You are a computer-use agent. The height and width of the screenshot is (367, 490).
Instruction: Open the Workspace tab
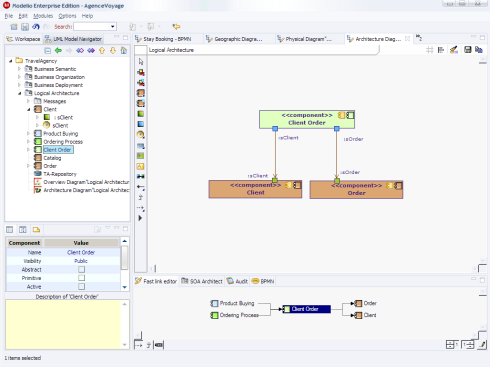tap(23, 39)
